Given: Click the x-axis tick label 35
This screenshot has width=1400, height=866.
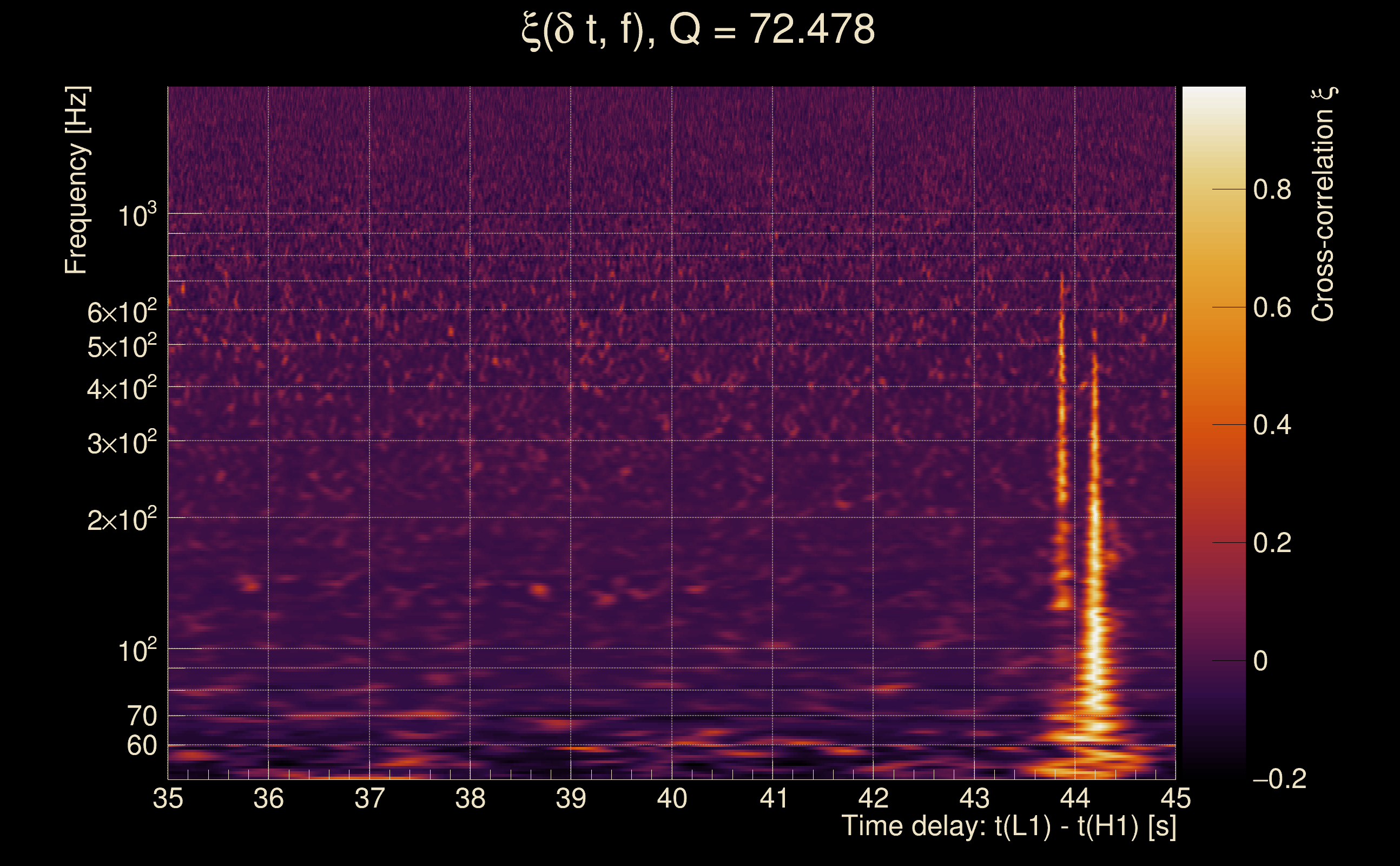Looking at the screenshot, I should (168, 798).
